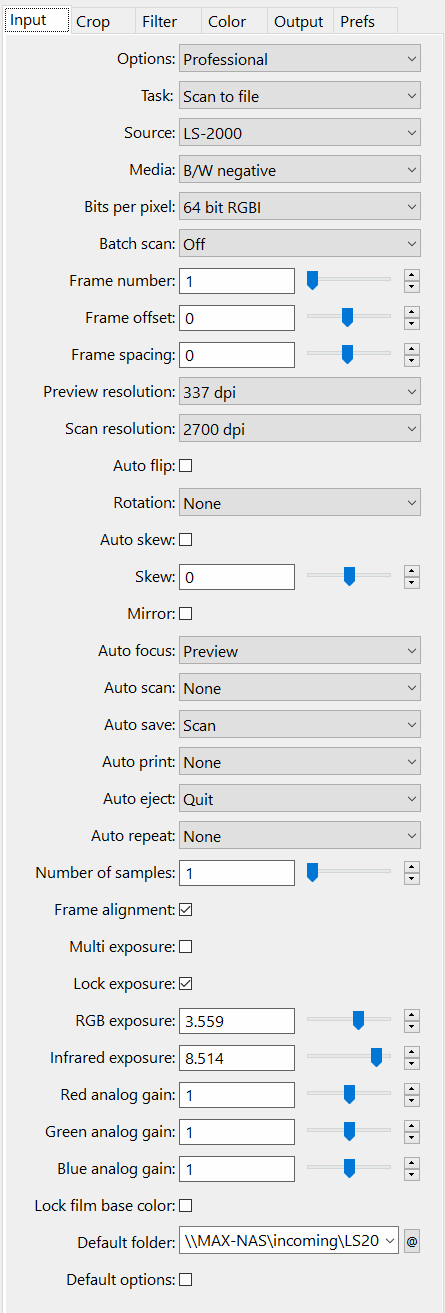445x1313 pixels.
Task: Increase Infrared exposure with up stepper arrow
Action: click(412, 1052)
